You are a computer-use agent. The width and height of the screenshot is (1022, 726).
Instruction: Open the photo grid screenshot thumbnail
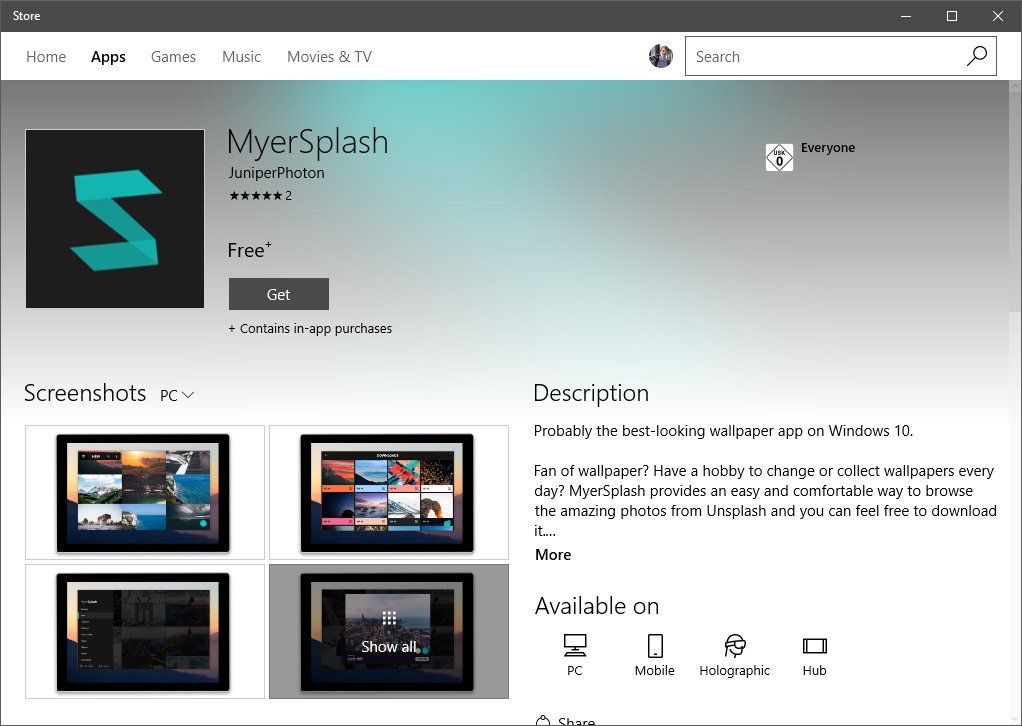(145, 492)
